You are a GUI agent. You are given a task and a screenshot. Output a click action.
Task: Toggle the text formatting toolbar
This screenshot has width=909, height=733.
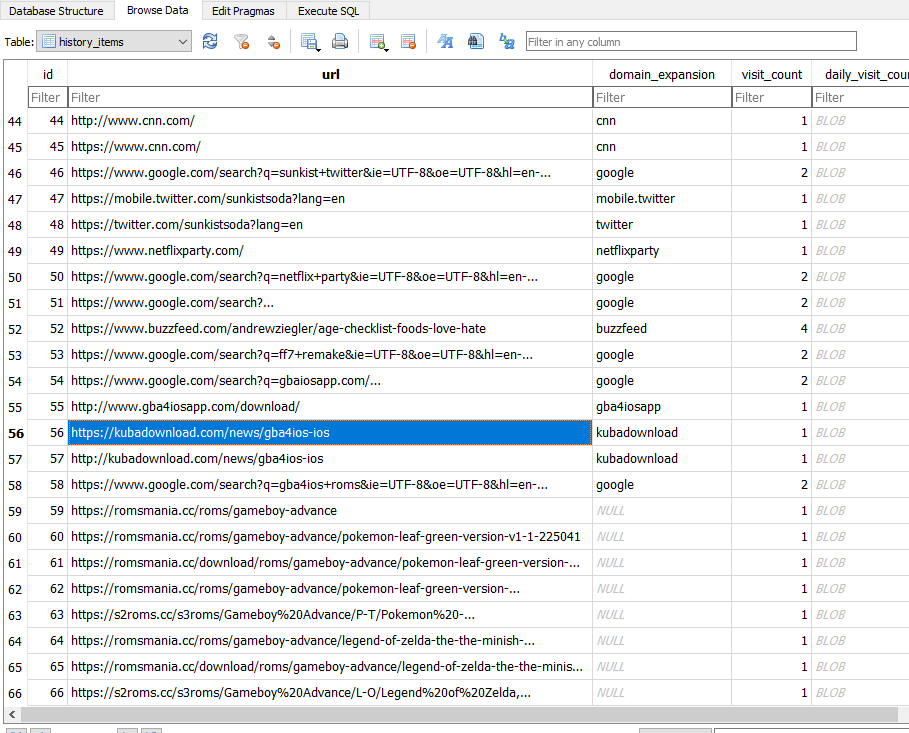(446, 41)
